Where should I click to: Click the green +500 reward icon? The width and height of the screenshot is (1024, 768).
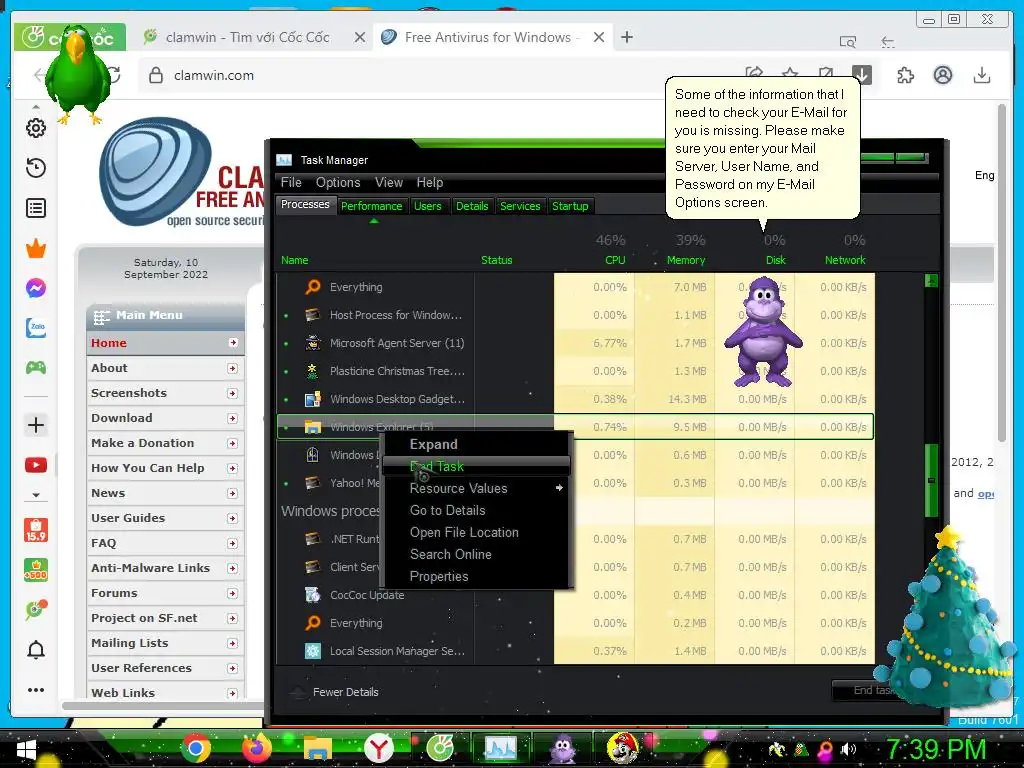pyautogui.click(x=36, y=570)
